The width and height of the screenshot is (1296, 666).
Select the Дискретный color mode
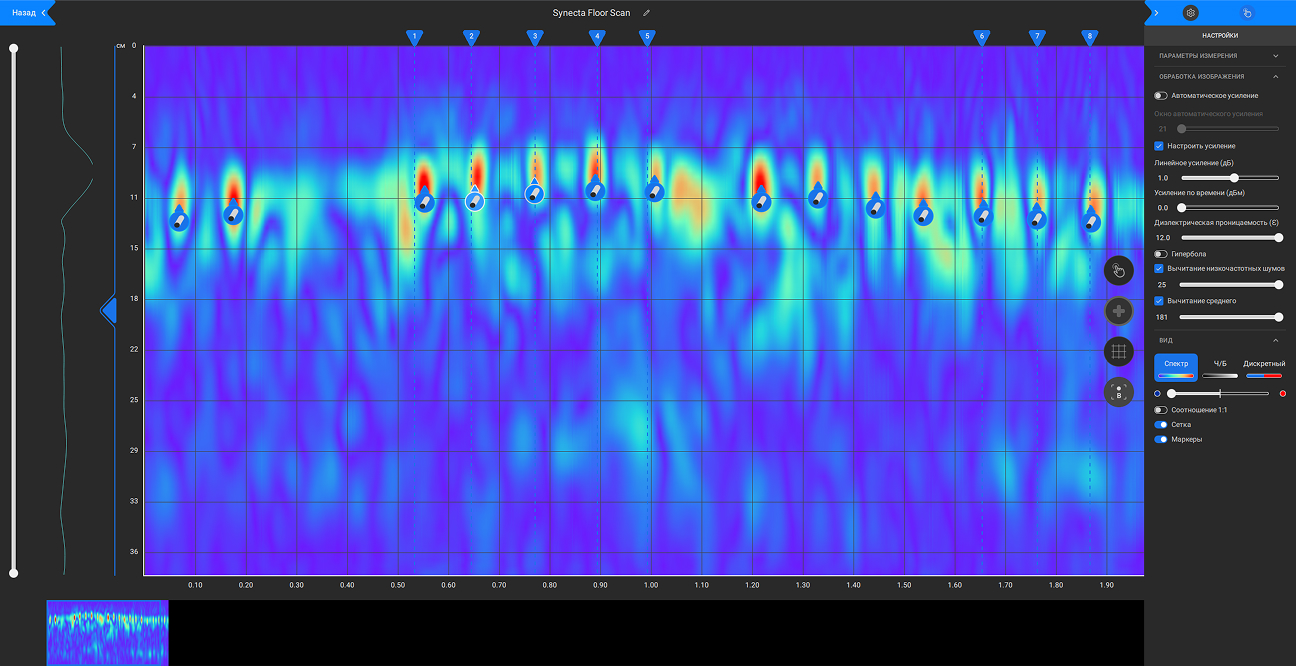1264,367
